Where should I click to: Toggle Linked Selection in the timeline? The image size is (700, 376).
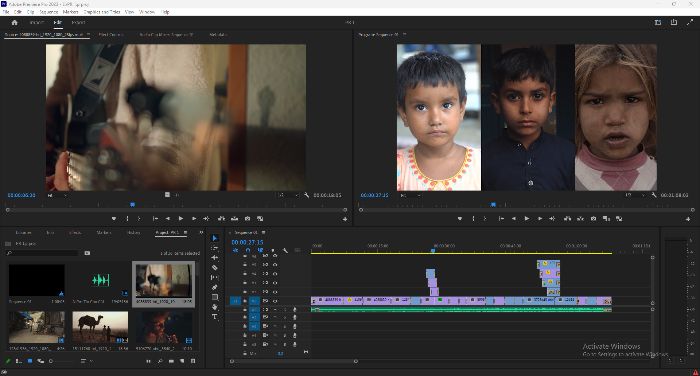[260, 251]
